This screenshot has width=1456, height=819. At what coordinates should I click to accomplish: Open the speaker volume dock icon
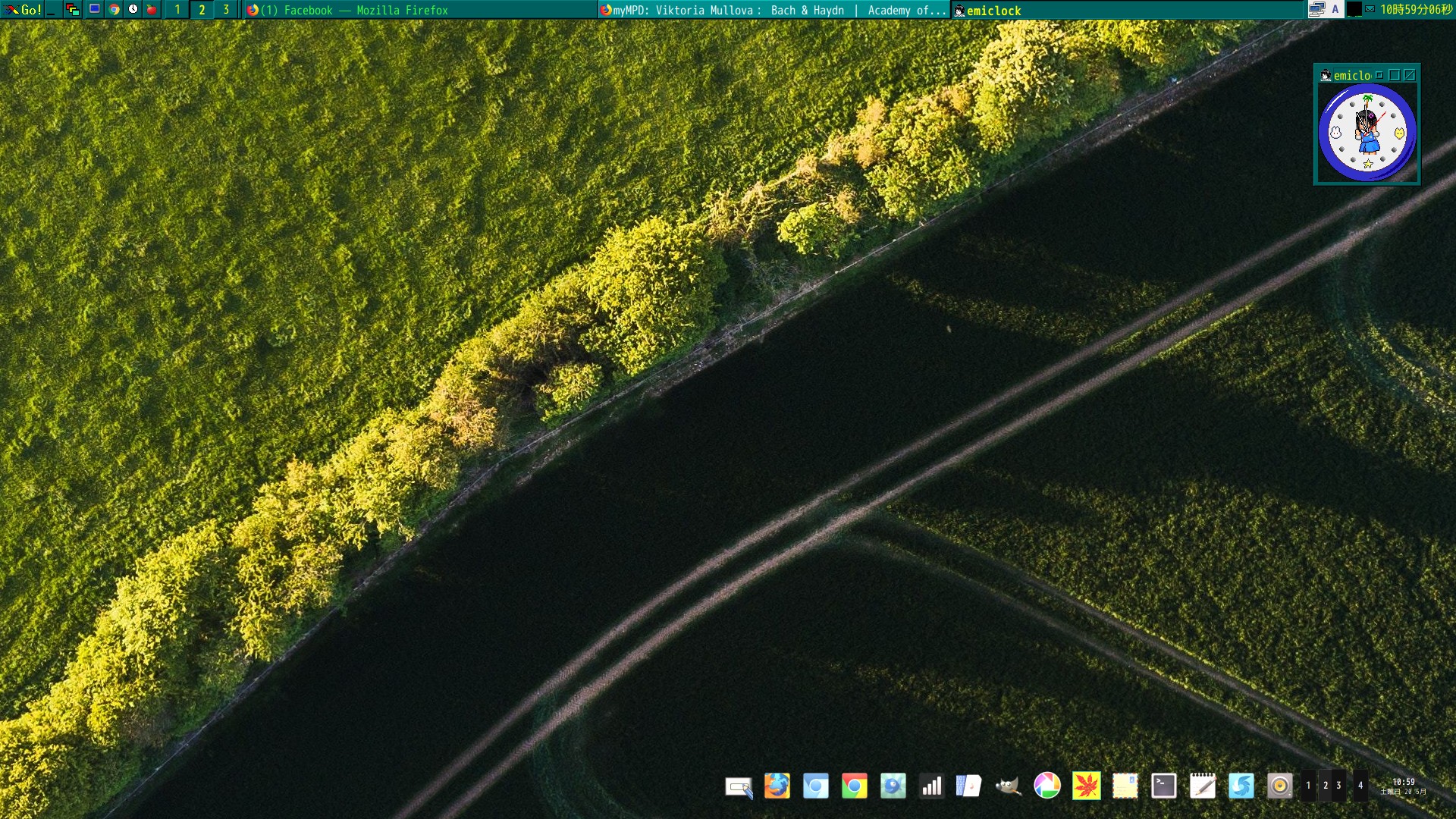1279,786
